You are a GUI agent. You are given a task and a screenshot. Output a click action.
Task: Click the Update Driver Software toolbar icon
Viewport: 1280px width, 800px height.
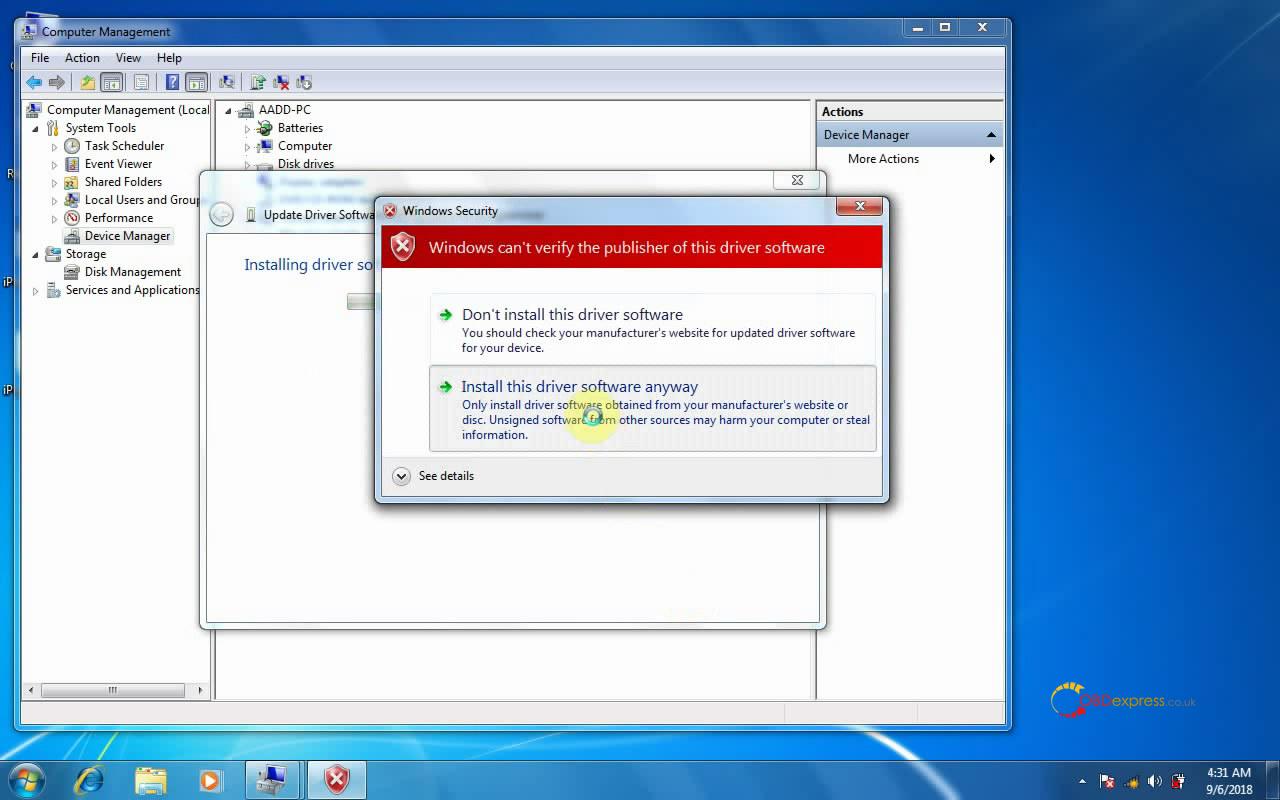[x=258, y=83]
